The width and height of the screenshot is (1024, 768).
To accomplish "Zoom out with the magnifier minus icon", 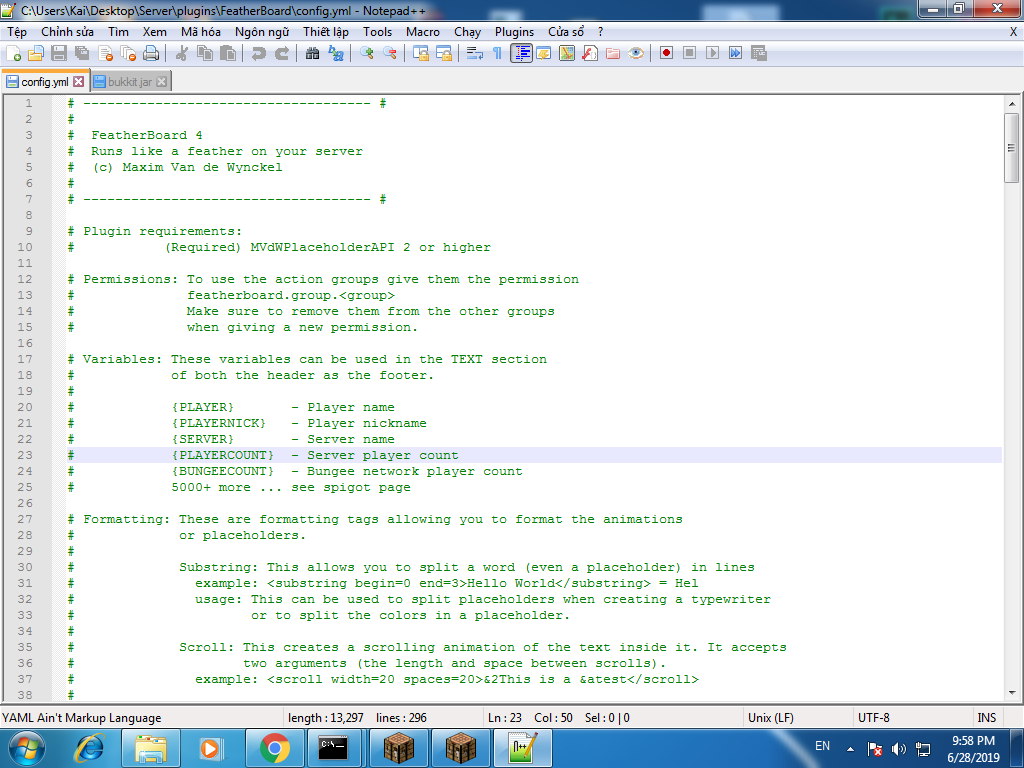I will coord(390,54).
